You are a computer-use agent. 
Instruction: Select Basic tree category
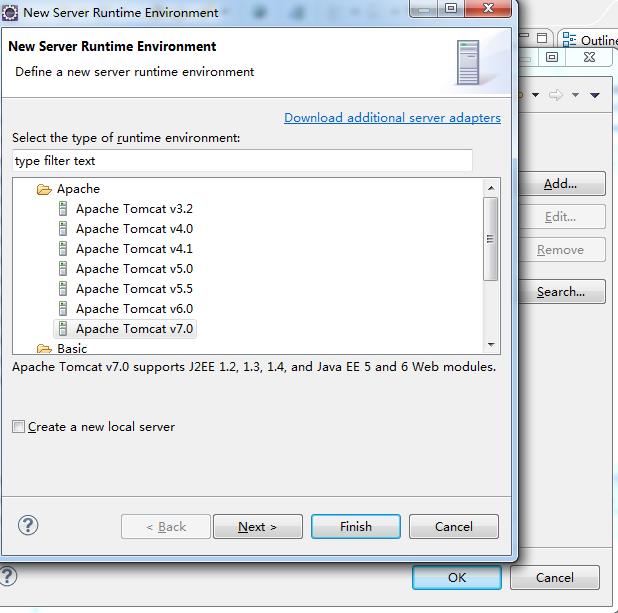pyautogui.click(x=72, y=349)
